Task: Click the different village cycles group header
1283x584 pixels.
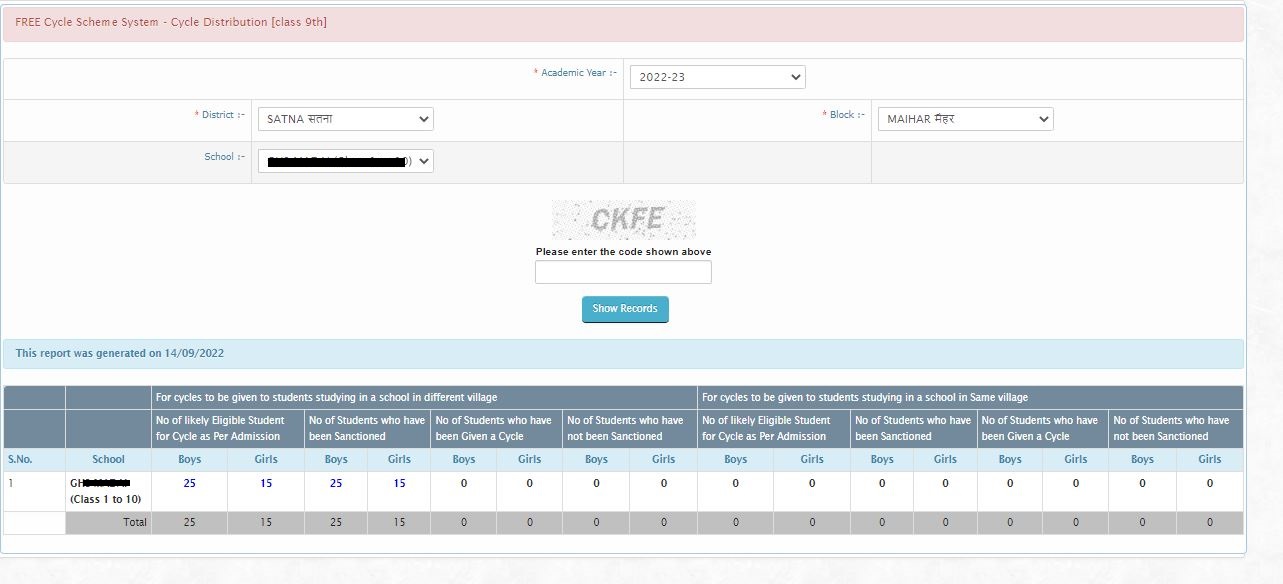Action: click(x=326, y=397)
